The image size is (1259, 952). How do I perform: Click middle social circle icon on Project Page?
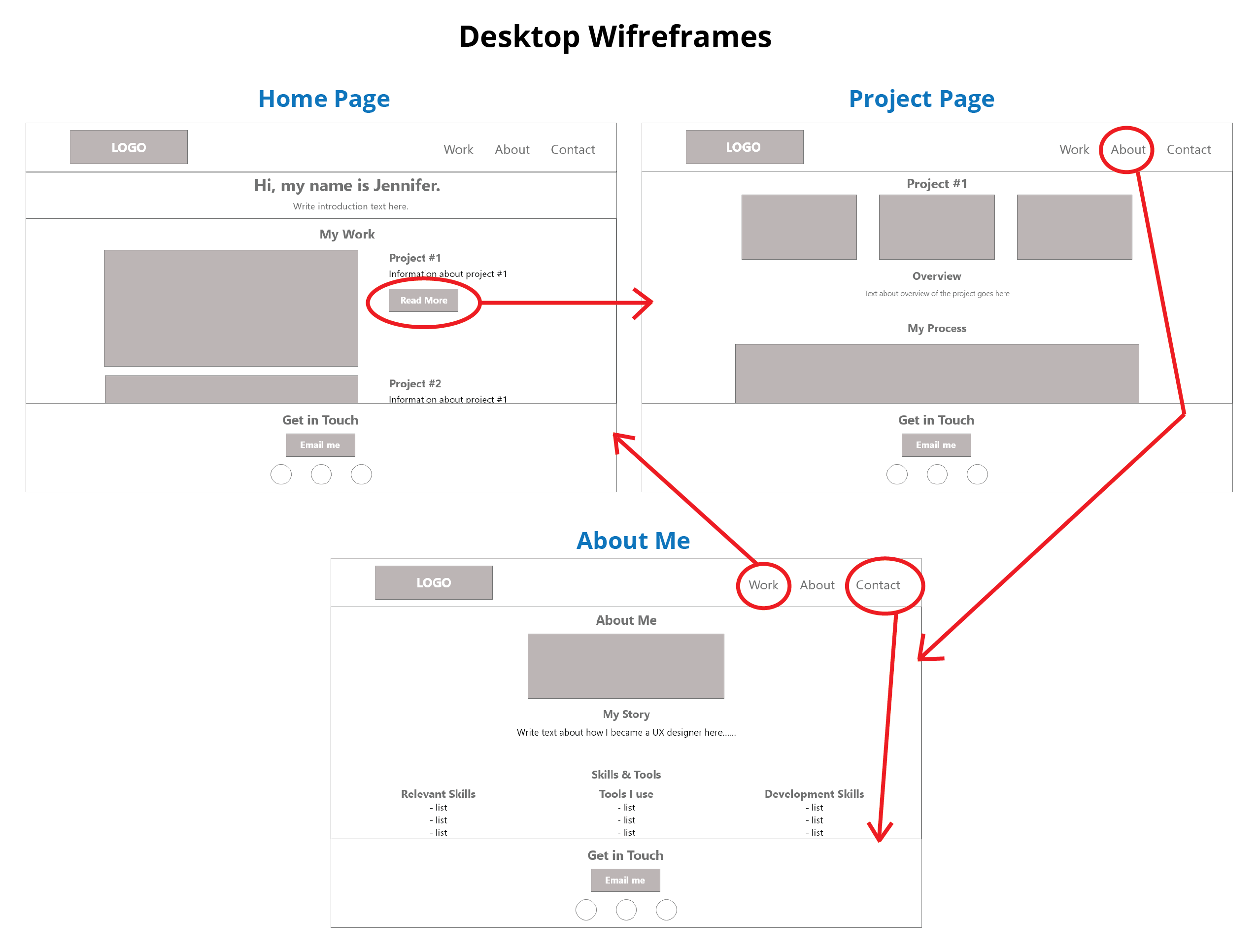[937, 475]
